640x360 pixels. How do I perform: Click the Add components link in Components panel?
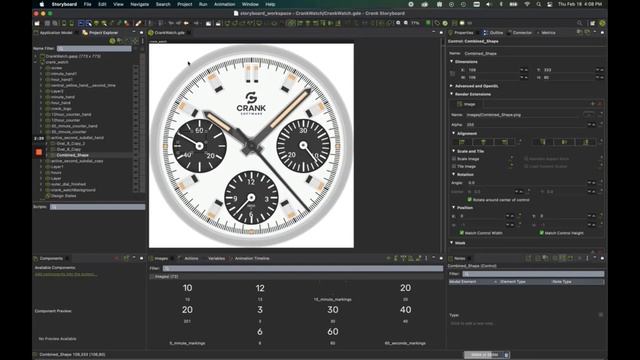(x=66, y=274)
